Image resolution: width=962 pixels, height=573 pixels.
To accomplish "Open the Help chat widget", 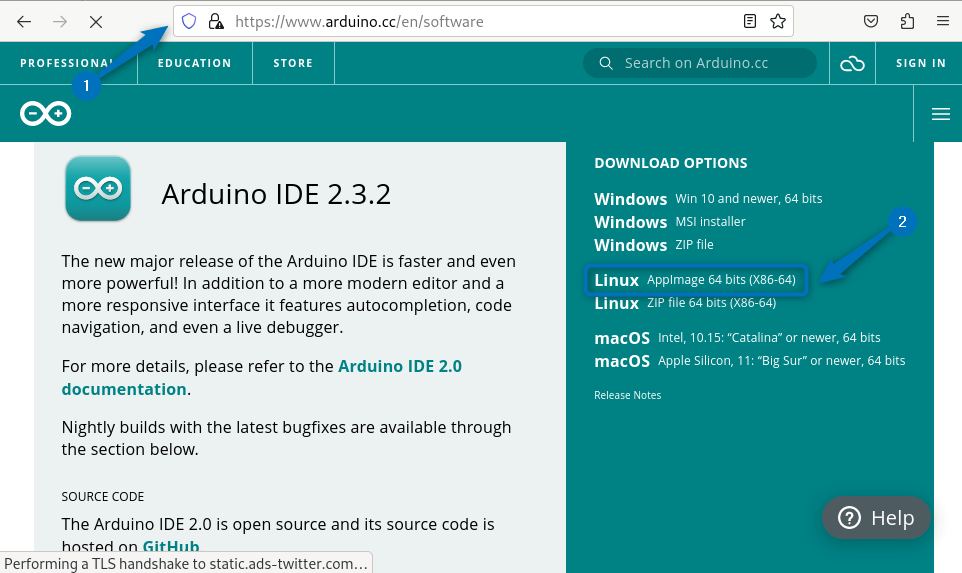I will (876, 518).
